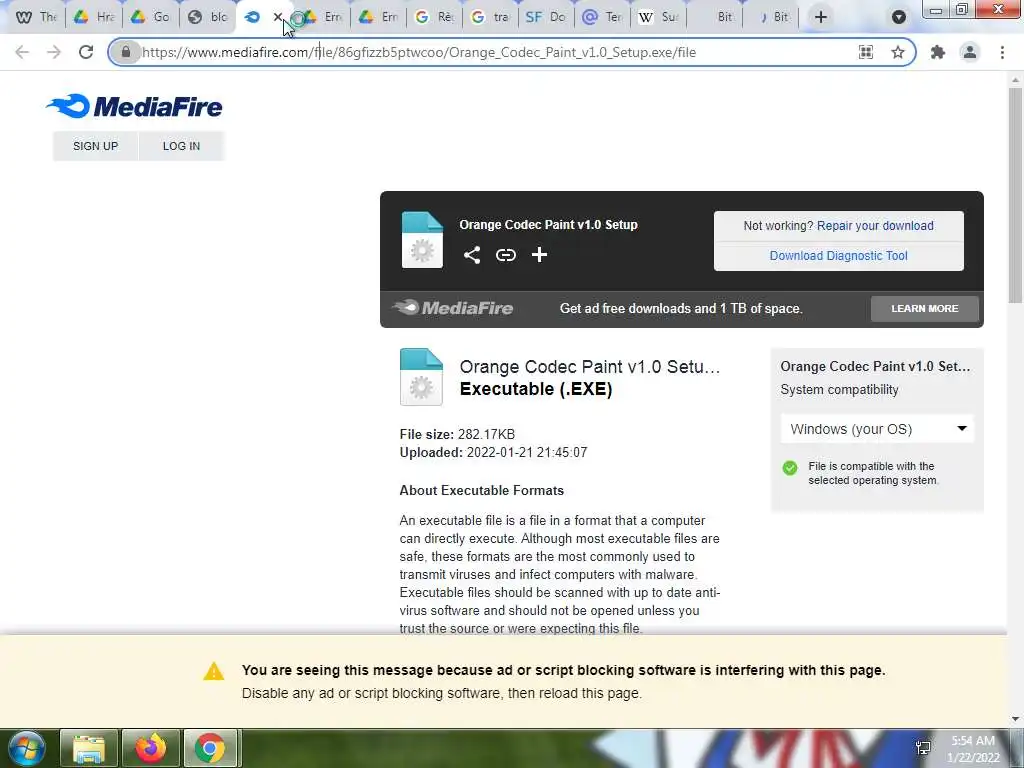Image resolution: width=1024 pixels, height=768 pixels.
Task: Open a new browser tab
Action: pos(821,17)
